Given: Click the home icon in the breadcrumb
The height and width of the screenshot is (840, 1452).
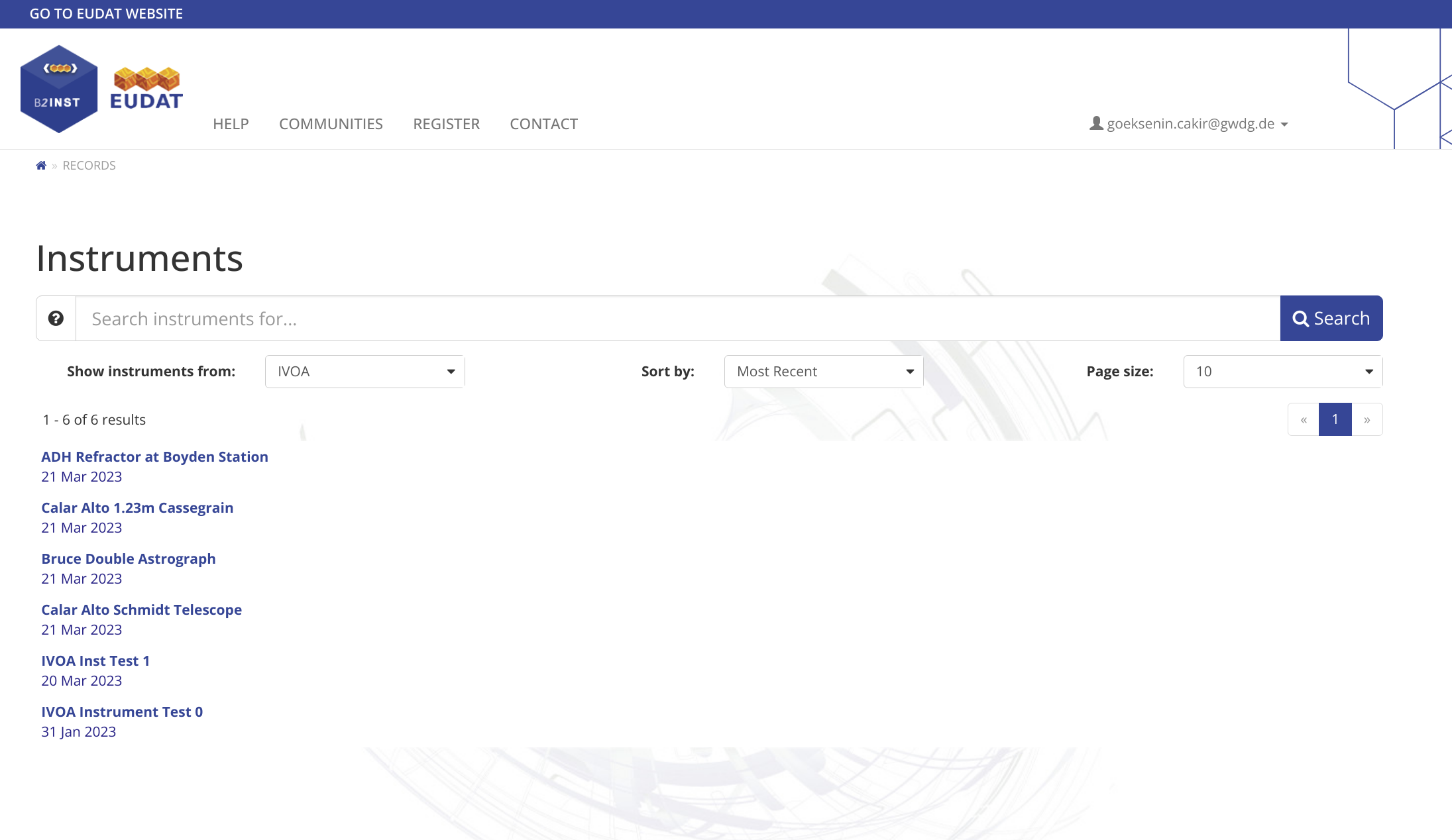Looking at the screenshot, I should [x=41, y=165].
